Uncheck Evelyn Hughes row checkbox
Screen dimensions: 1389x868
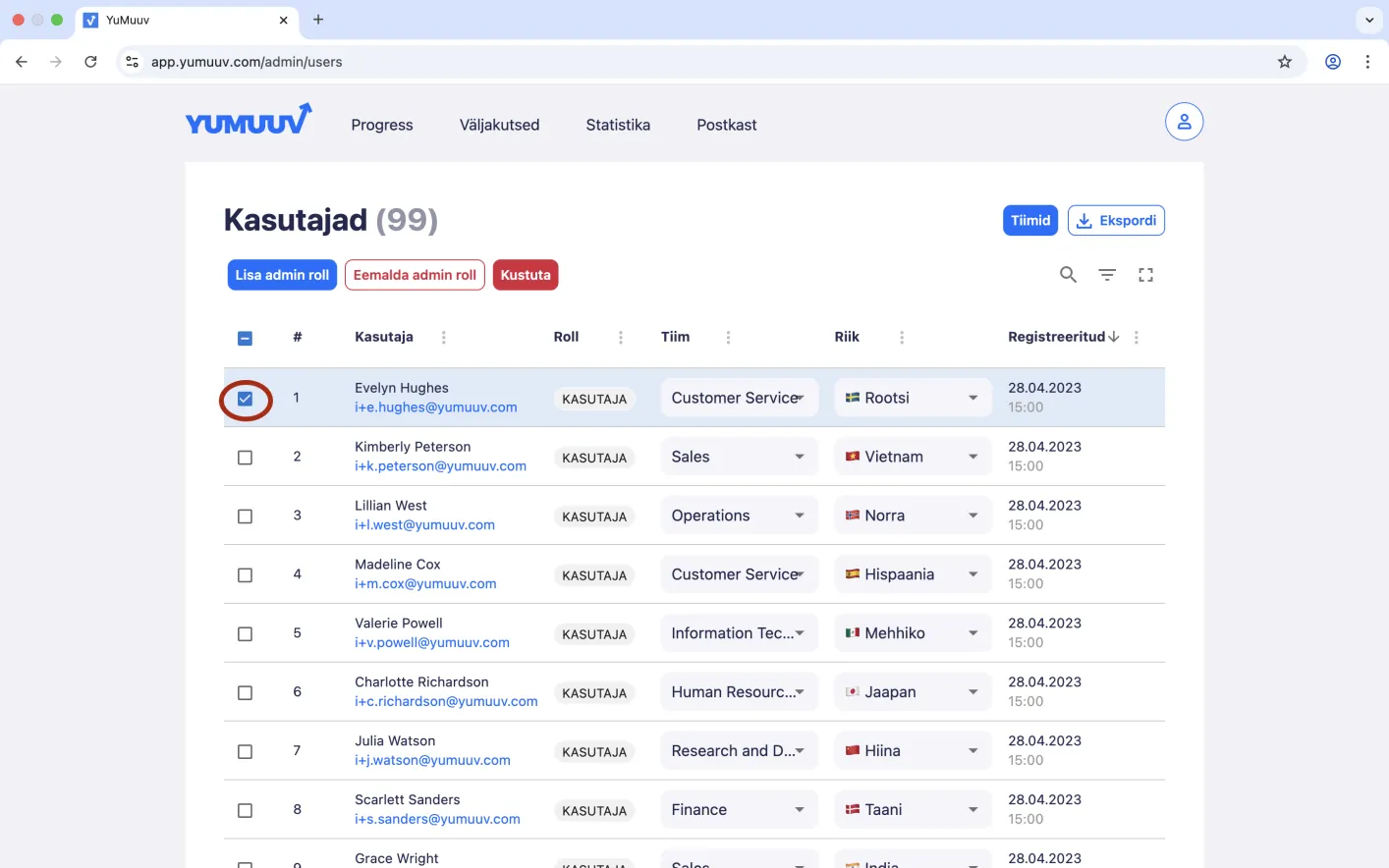(x=246, y=399)
